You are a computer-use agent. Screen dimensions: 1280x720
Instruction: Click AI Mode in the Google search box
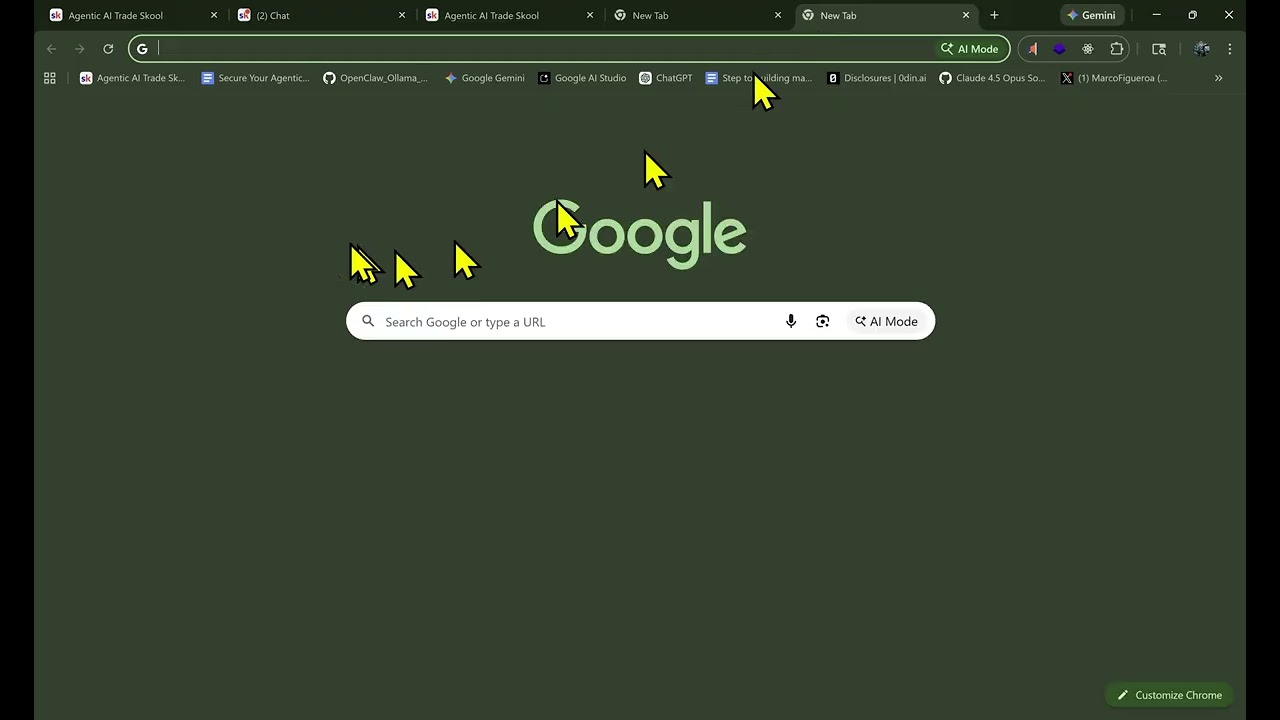coord(886,321)
